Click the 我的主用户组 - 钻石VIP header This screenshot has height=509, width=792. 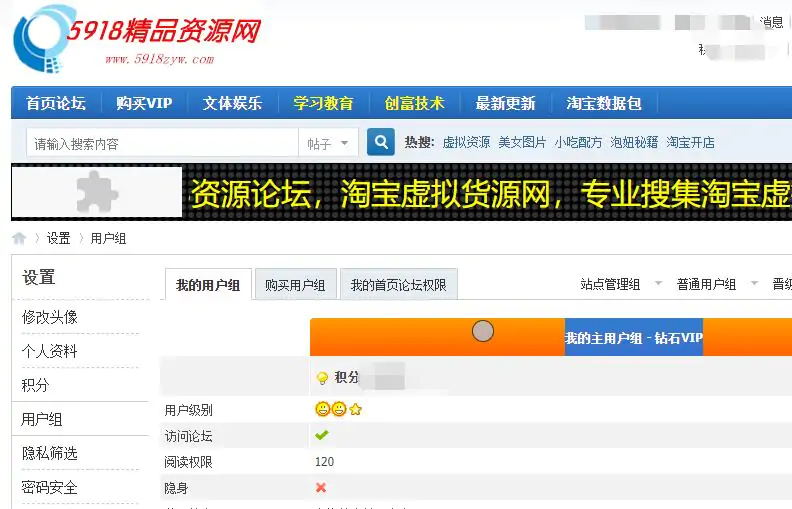coord(633,337)
